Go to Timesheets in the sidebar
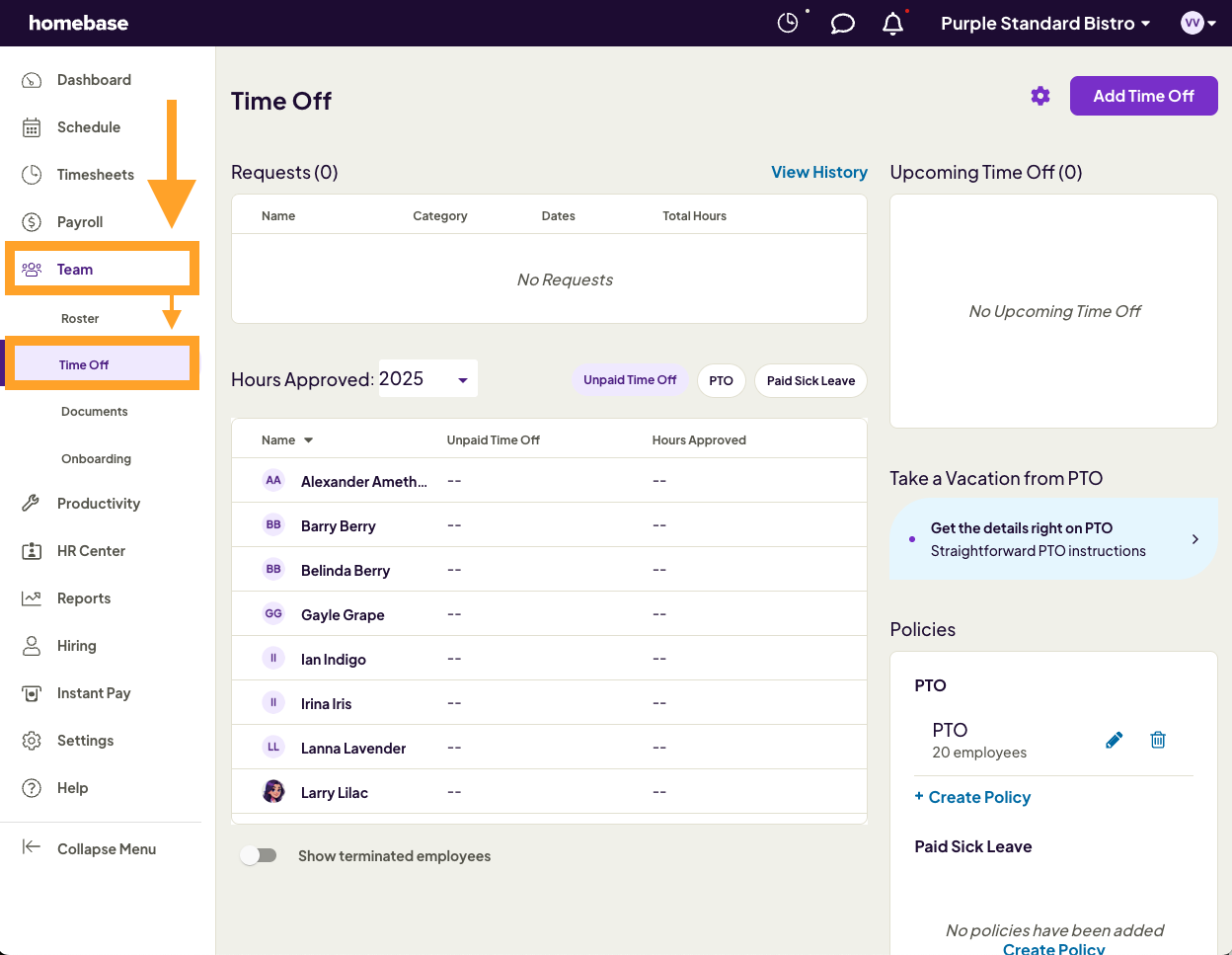 pyautogui.click(x=95, y=175)
